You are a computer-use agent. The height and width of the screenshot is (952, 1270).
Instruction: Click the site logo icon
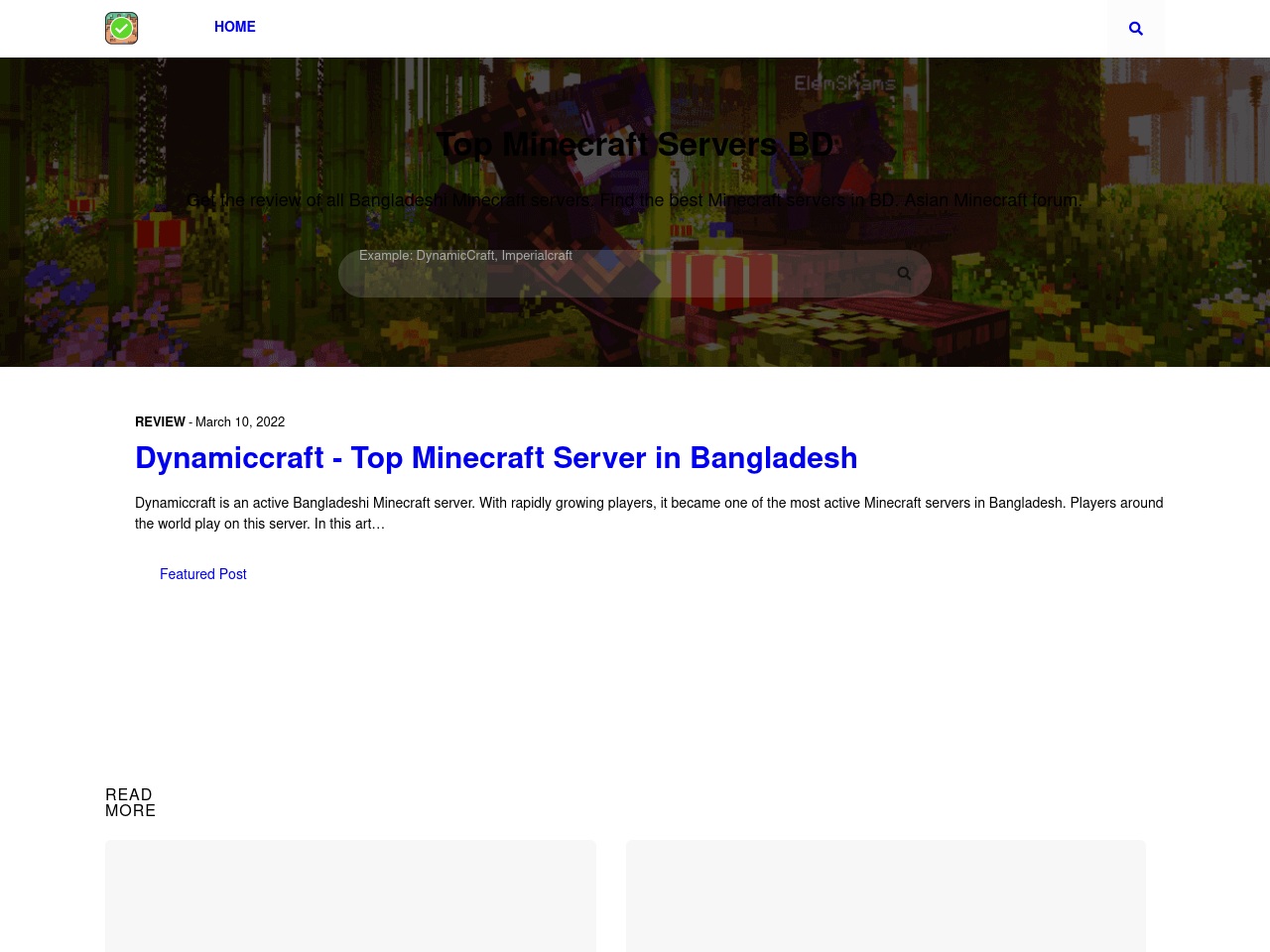coord(121,28)
